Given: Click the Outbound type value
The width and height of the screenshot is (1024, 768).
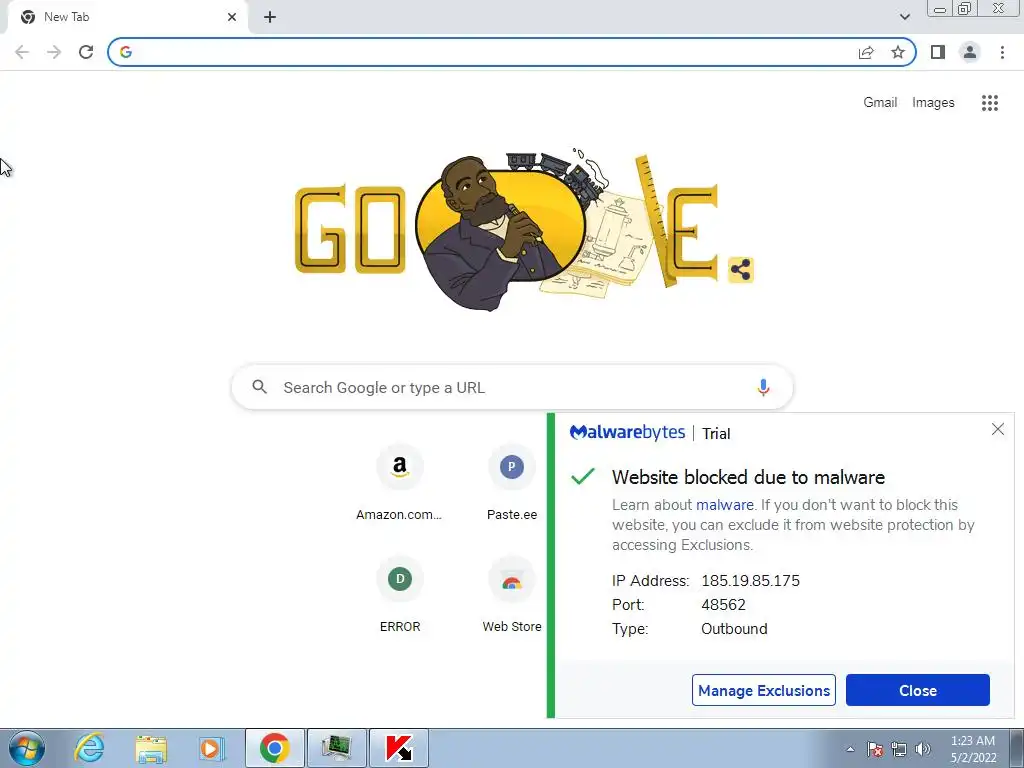Looking at the screenshot, I should pyautogui.click(x=734, y=629).
